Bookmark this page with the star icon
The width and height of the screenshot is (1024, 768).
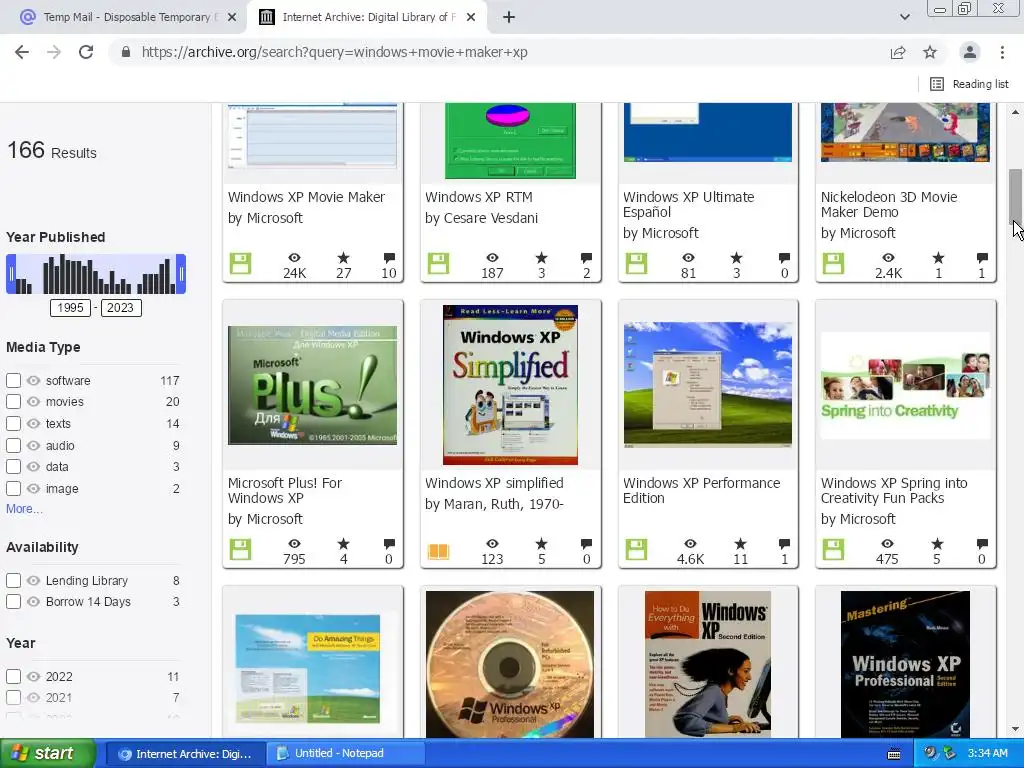[x=930, y=52]
